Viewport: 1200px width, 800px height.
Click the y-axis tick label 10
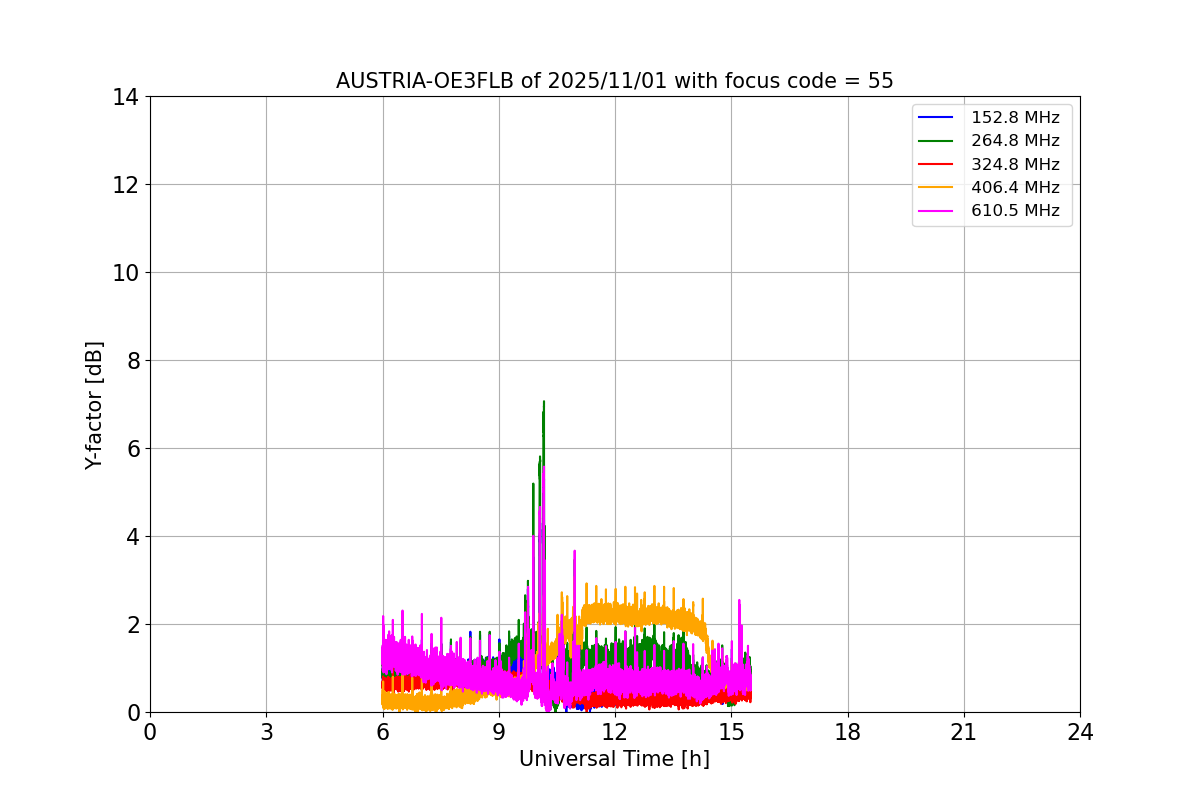pyautogui.click(x=125, y=273)
